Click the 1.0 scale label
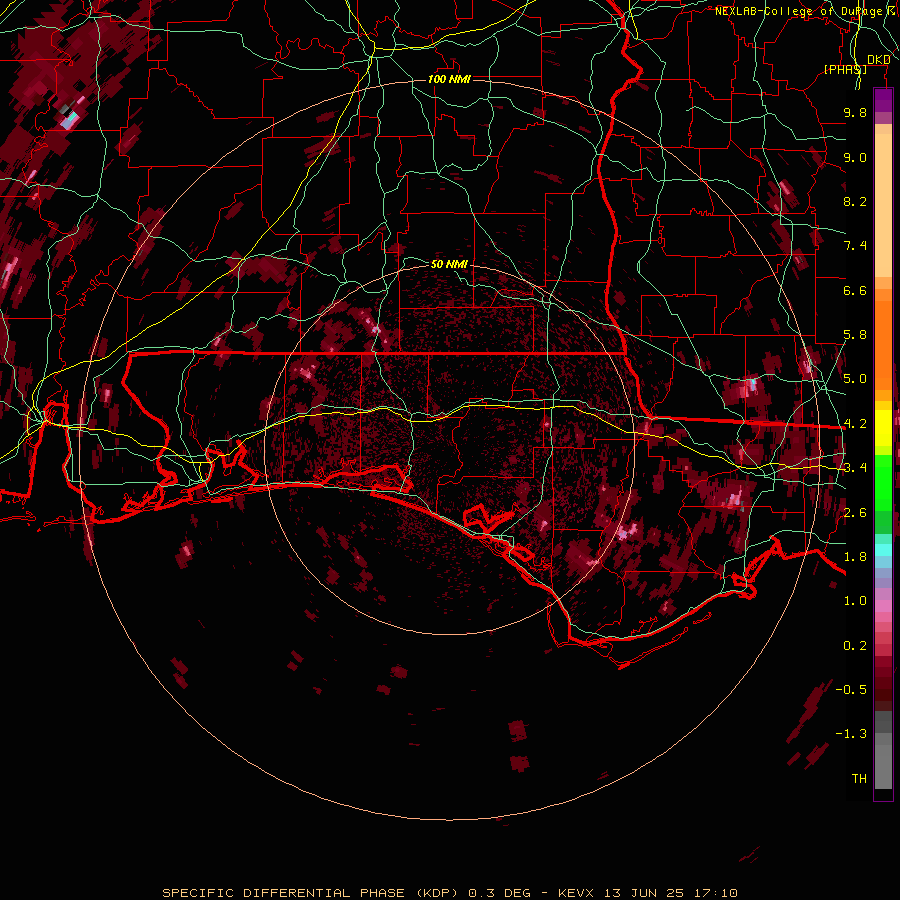 tap(855, 601)
